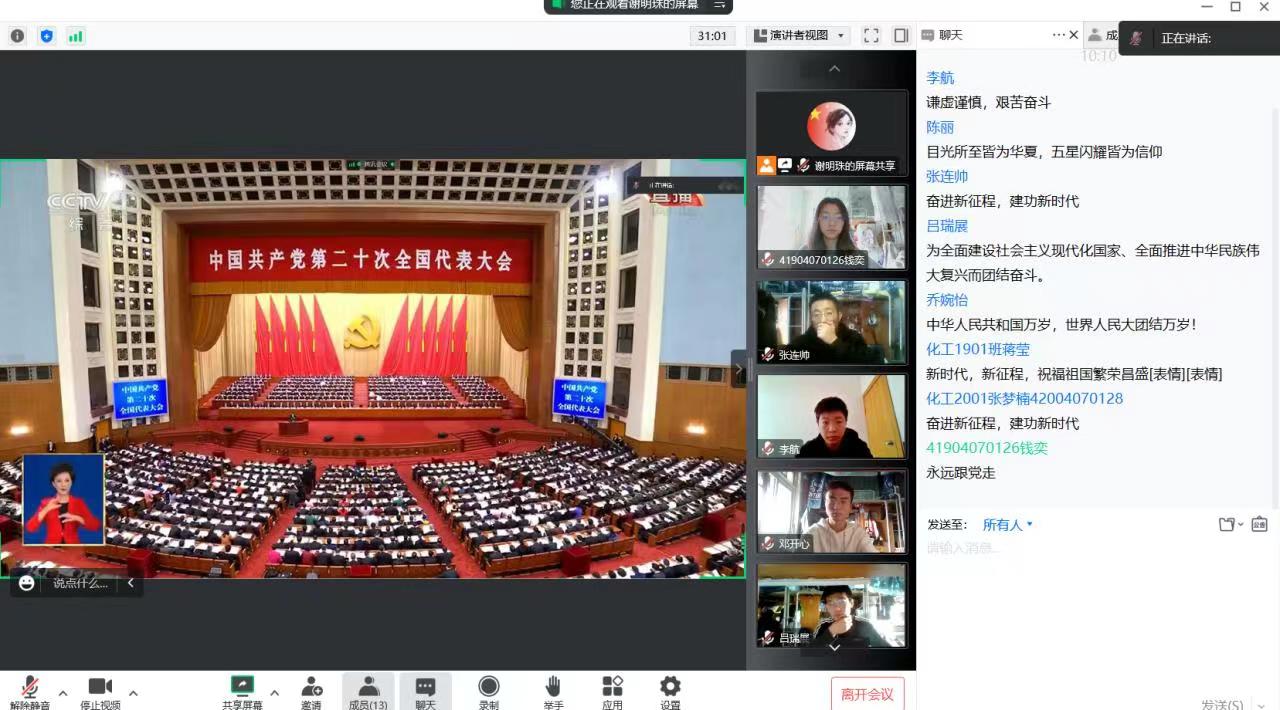Image resolution: width=1280 pixels, height=710 pixels.
Task: Stop video using the camera icon
Action: (100, 687)
